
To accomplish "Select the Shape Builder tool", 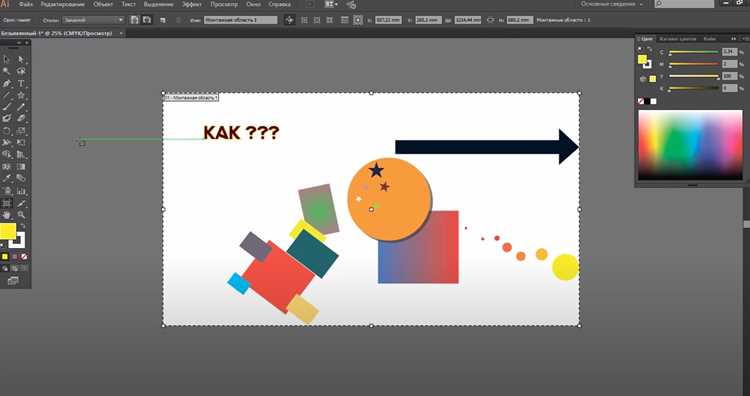I will pos(7,154).
